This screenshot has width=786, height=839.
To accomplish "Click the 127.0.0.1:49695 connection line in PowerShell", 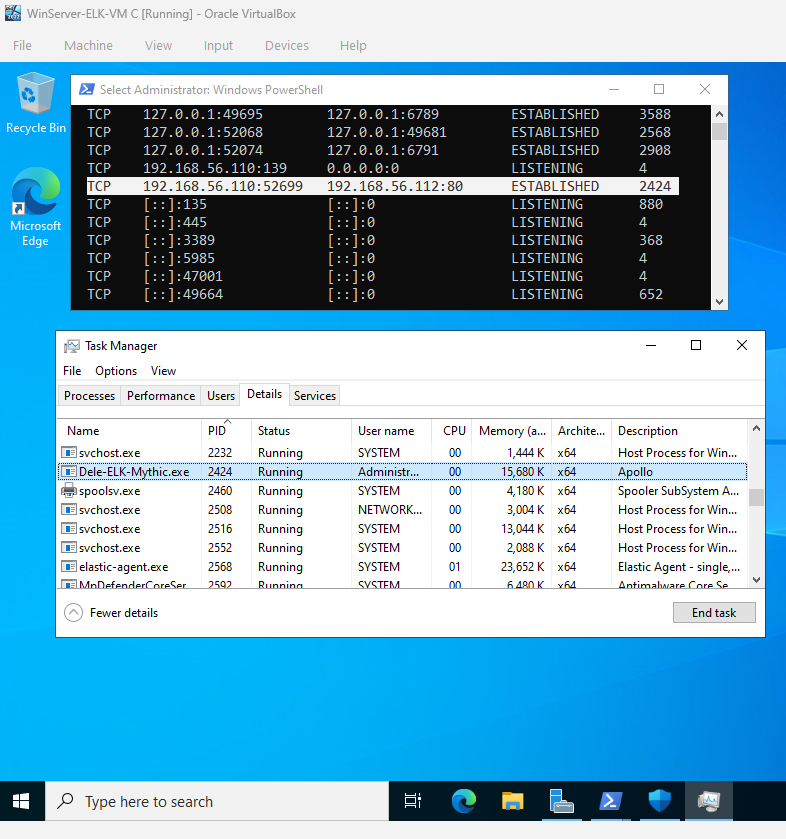I will [x=379, y=115].
